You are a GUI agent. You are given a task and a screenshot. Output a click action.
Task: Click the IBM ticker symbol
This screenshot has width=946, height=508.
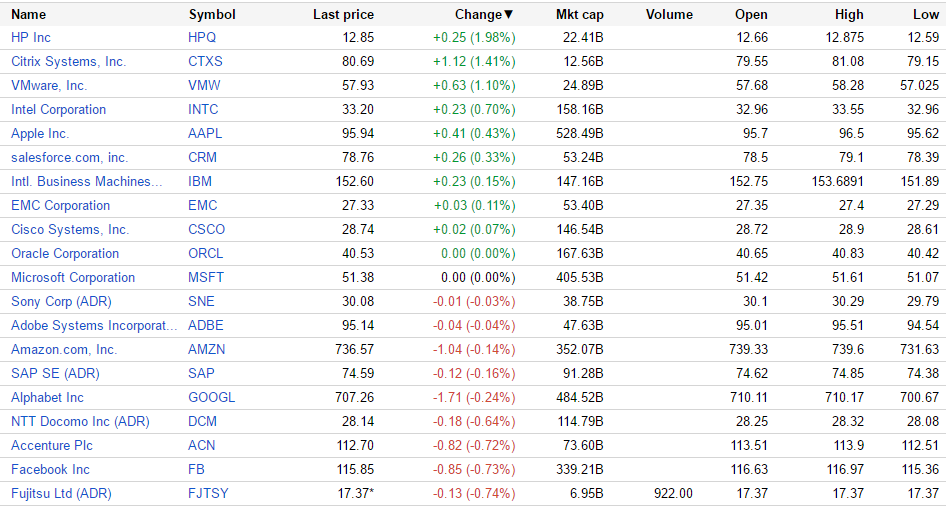tap(200, 181)
